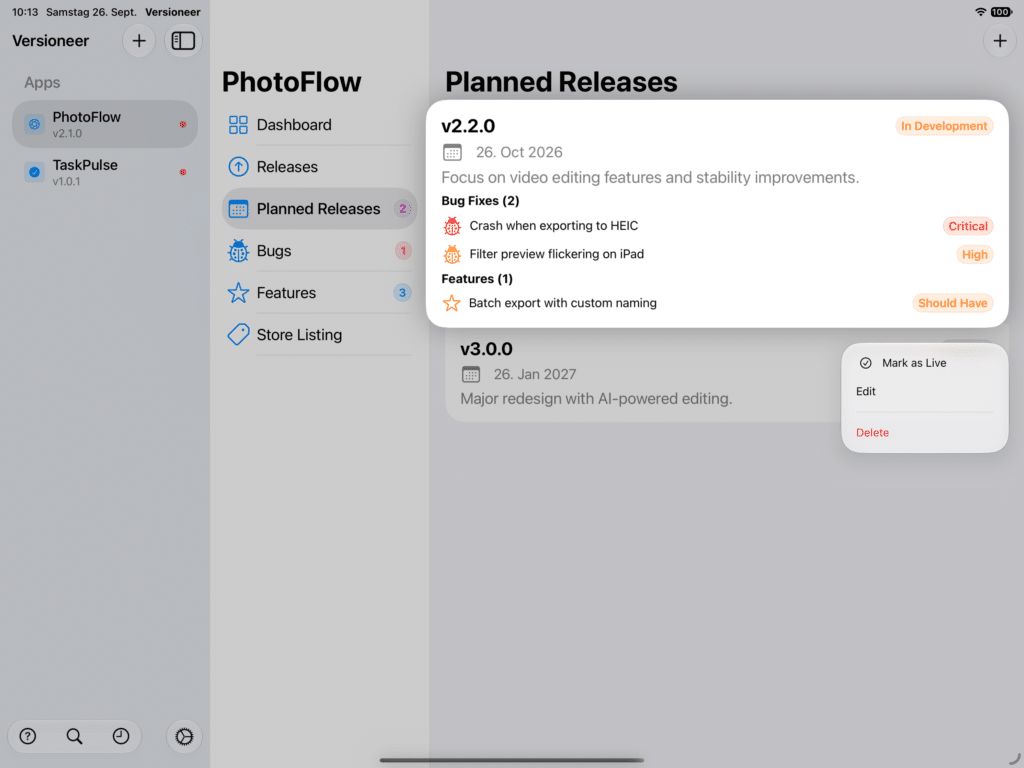The width and height of the screenshot is (1024, 768).
Task: Click the 26. Oct 2026 date
Action: click(x=519, y=152)
